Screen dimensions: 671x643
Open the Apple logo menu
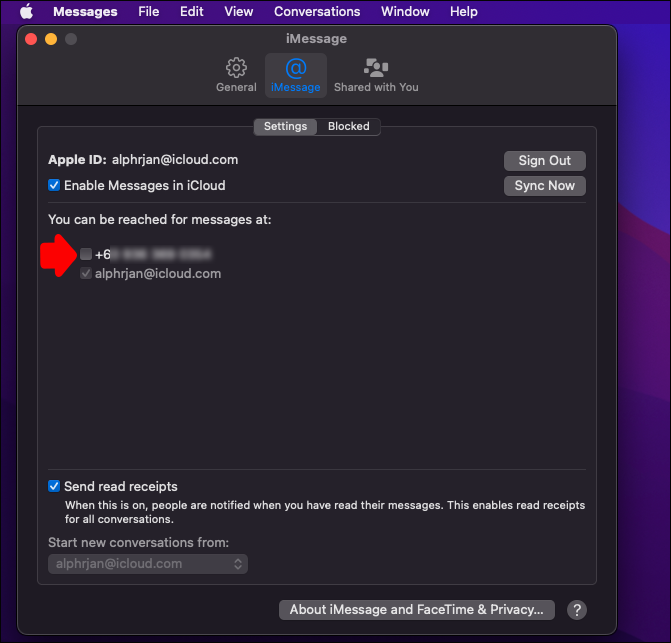(27, 12)
